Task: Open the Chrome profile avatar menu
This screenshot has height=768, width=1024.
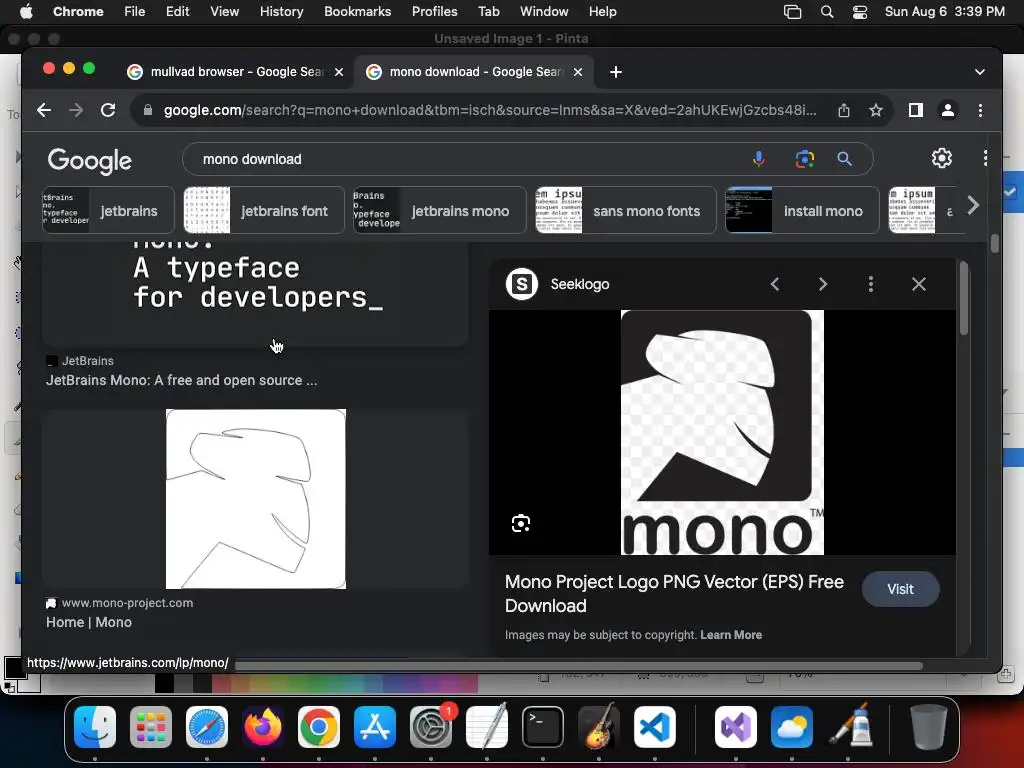Action: point(948,110)
